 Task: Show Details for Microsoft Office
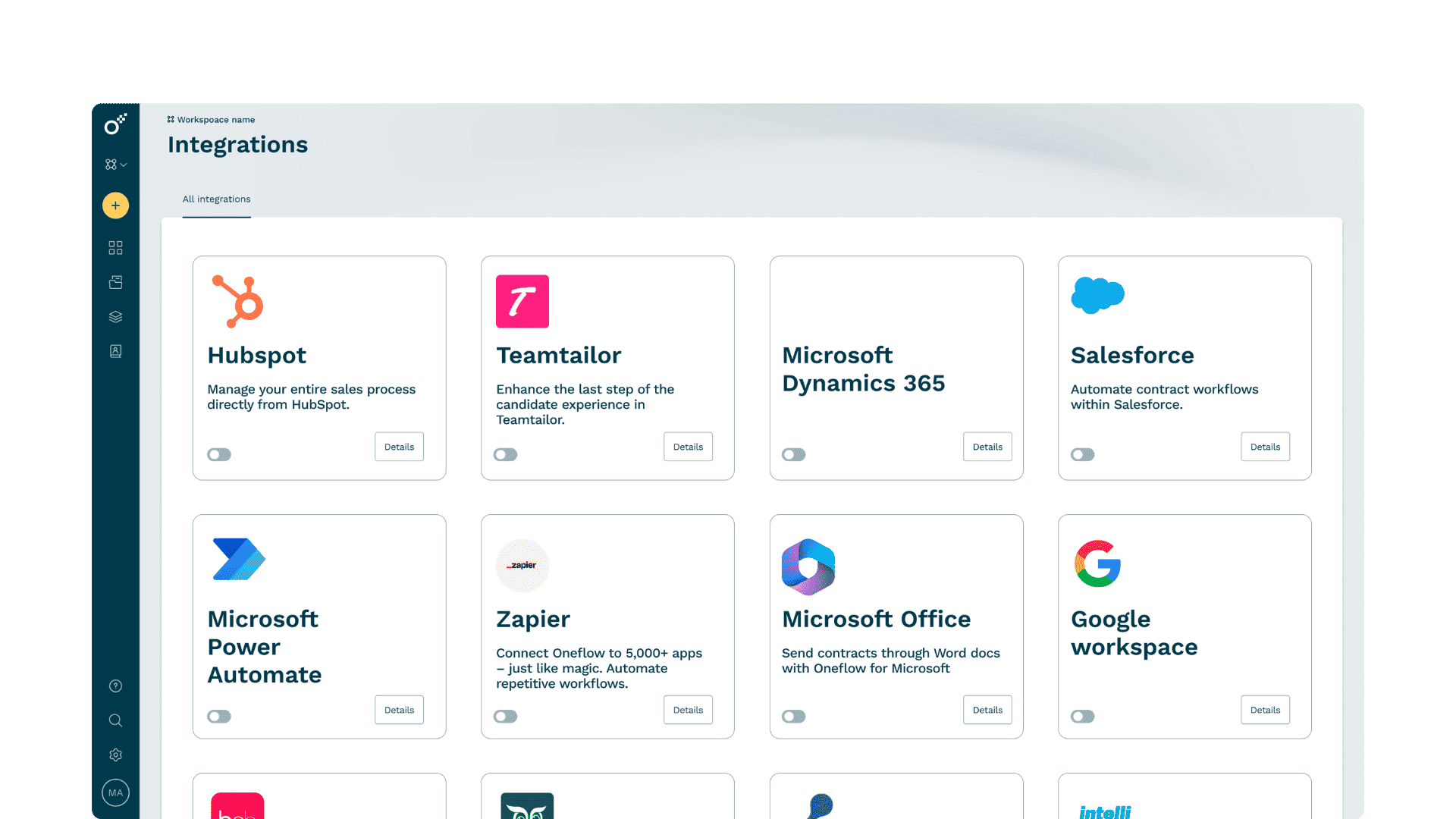tap(987, 710)
